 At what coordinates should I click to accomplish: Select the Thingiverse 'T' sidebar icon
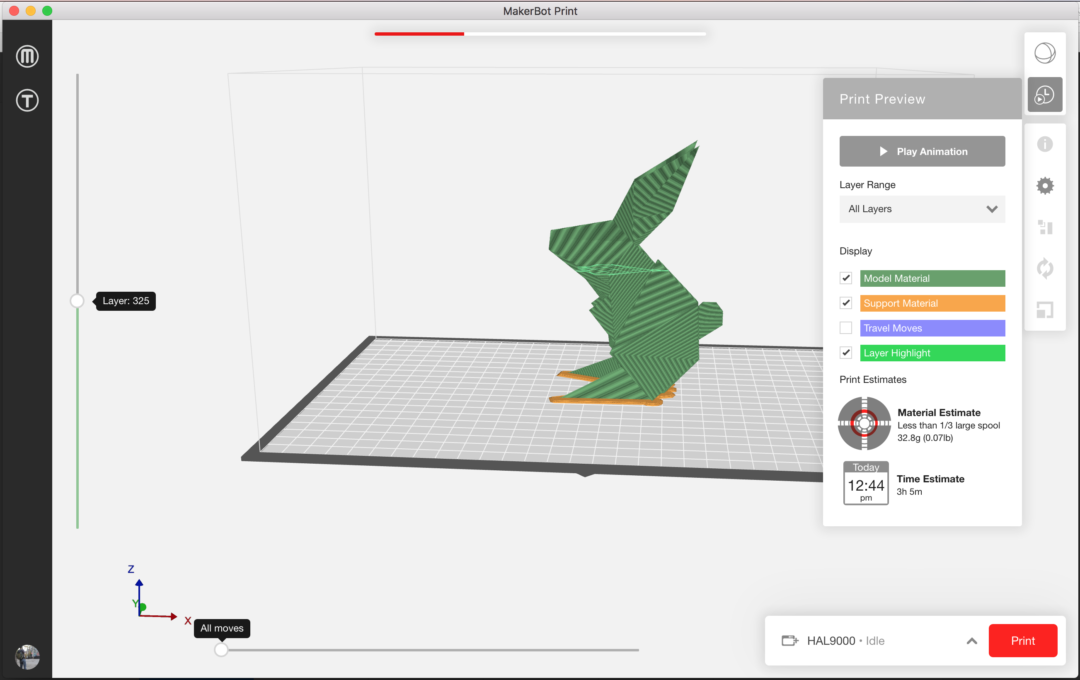[27, 100]
